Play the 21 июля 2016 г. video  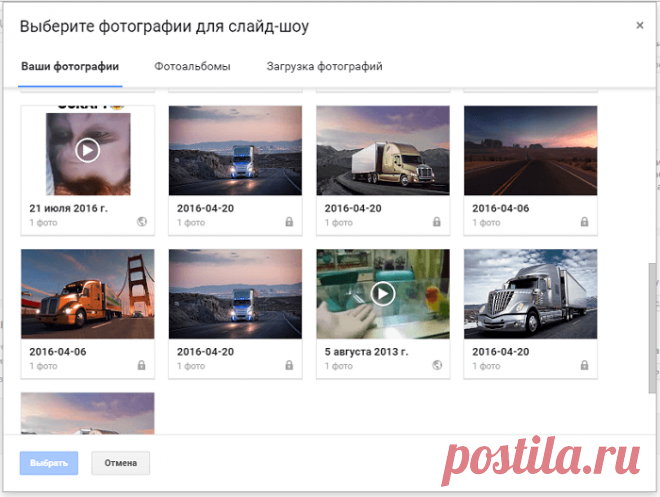88,150
